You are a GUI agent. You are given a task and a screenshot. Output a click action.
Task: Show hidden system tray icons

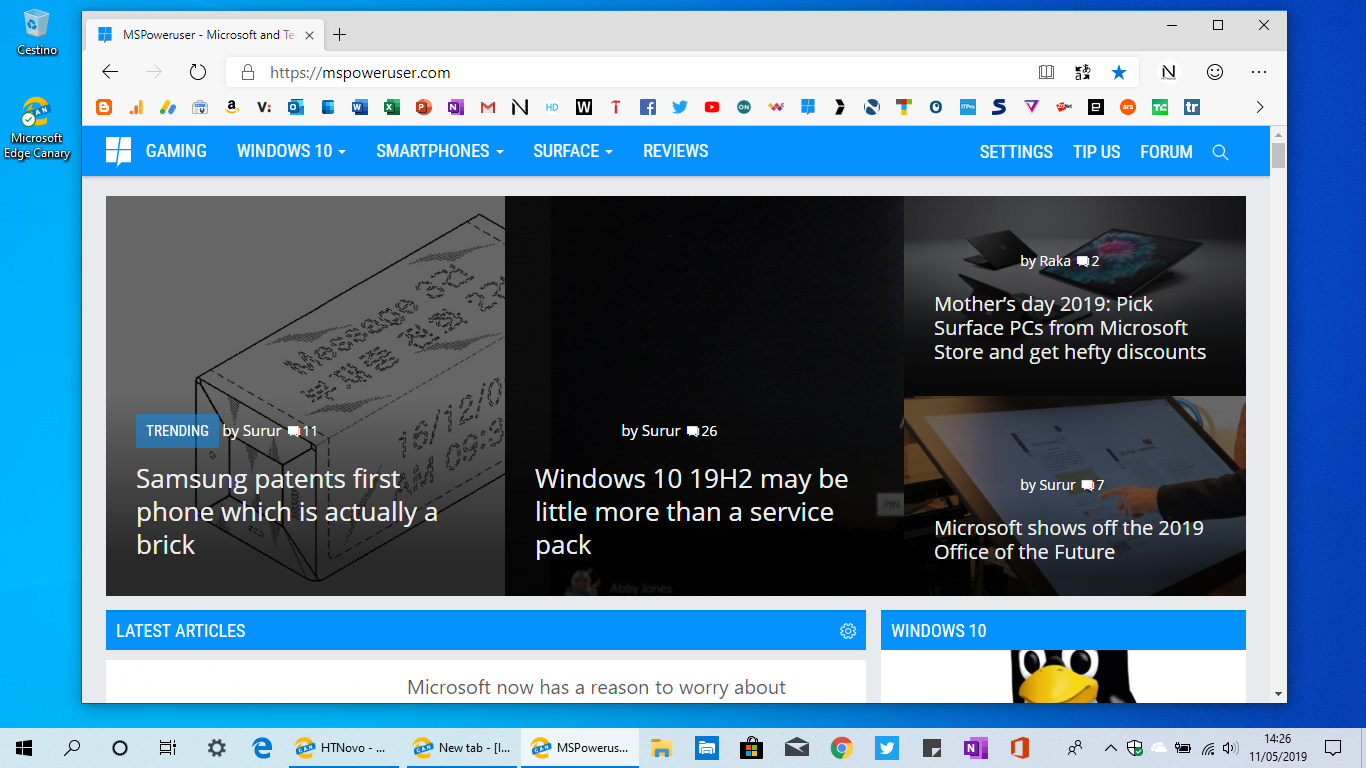coord(1110,748)
